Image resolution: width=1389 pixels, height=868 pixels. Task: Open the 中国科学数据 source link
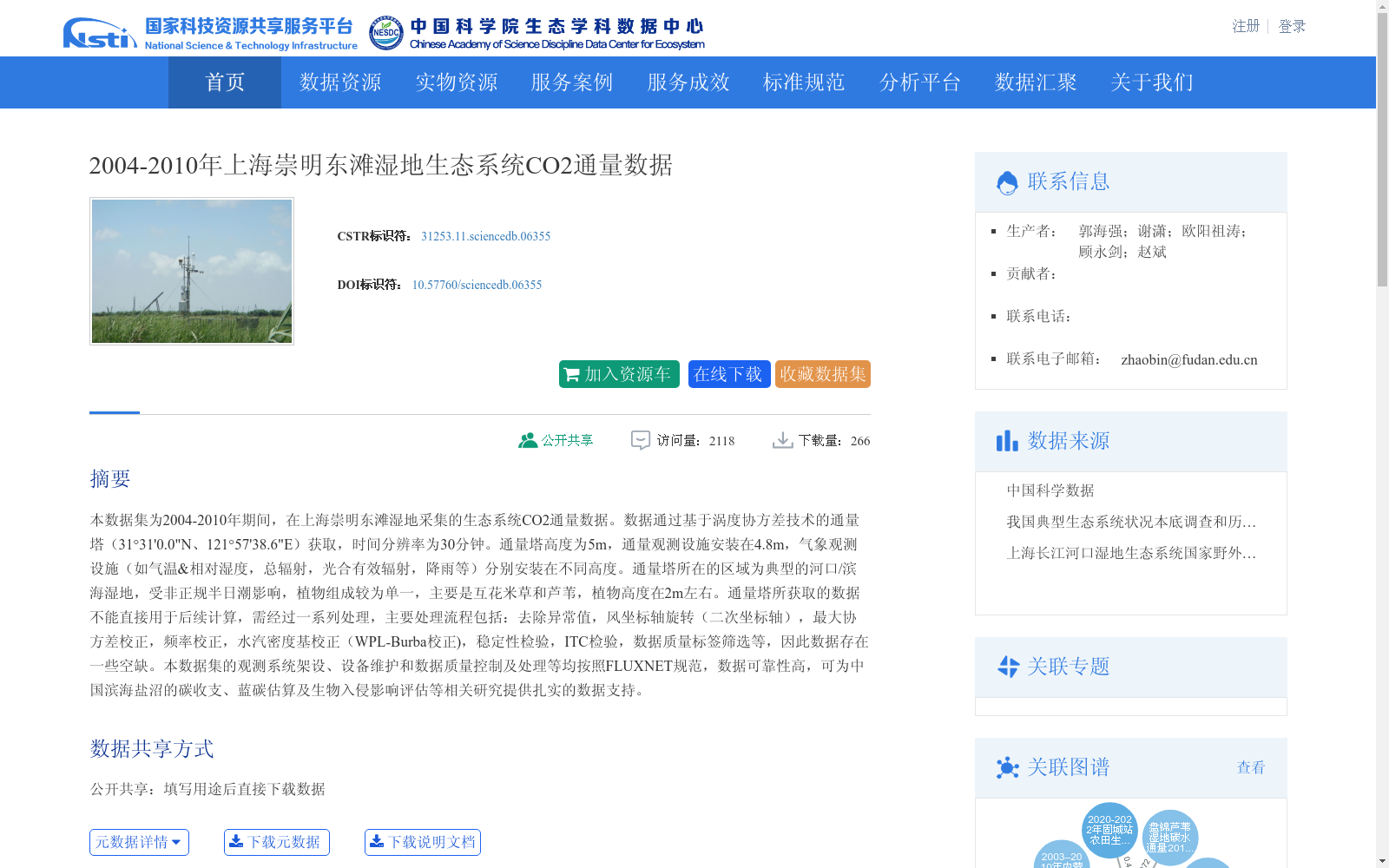[x=1050, y=490]
